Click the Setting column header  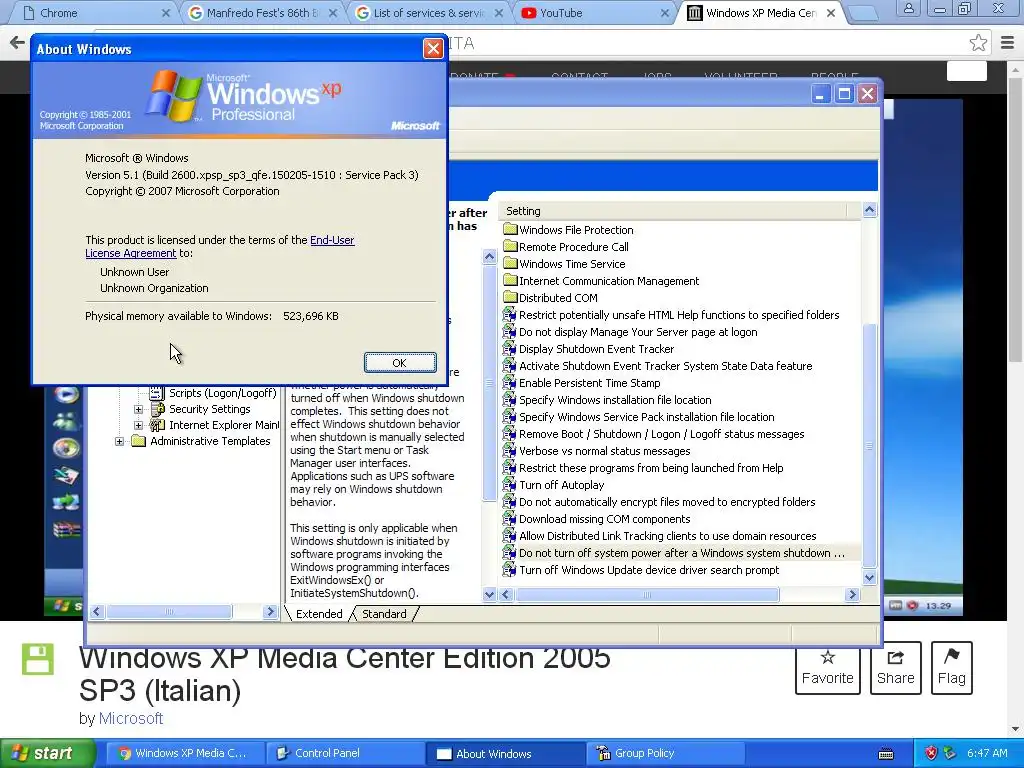click(675, 211)
